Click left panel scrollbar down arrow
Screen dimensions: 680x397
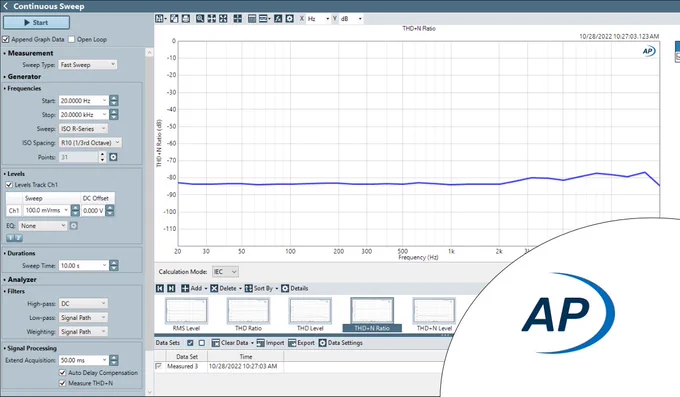tap(150, 392)
